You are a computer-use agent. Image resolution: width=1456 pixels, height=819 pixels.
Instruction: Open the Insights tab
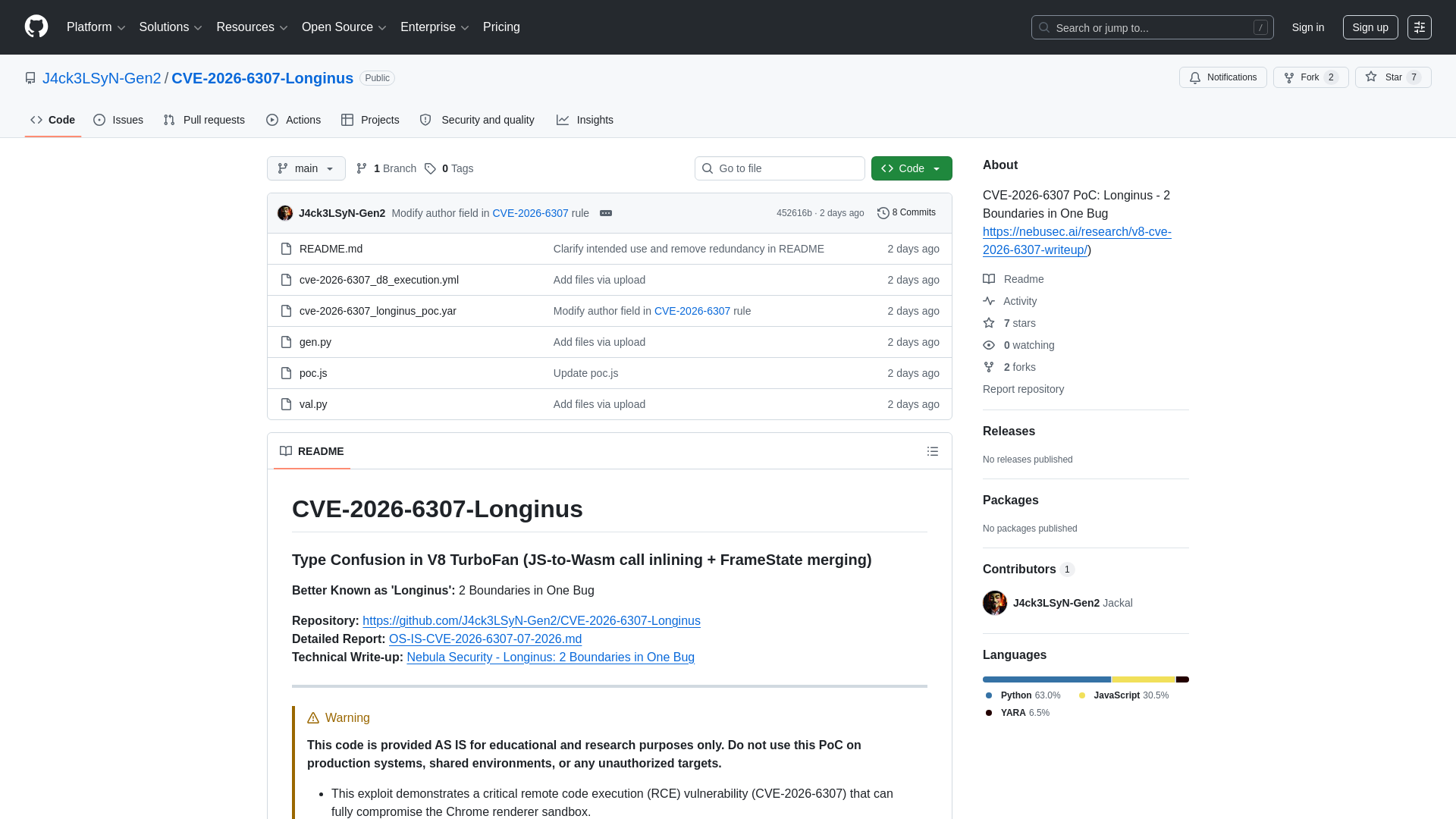pyautogui.click(x=585, y=120)
